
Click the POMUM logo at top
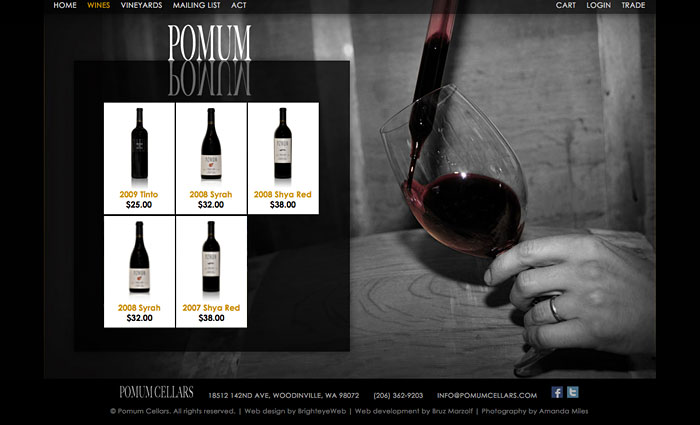[x=209, y=43]
